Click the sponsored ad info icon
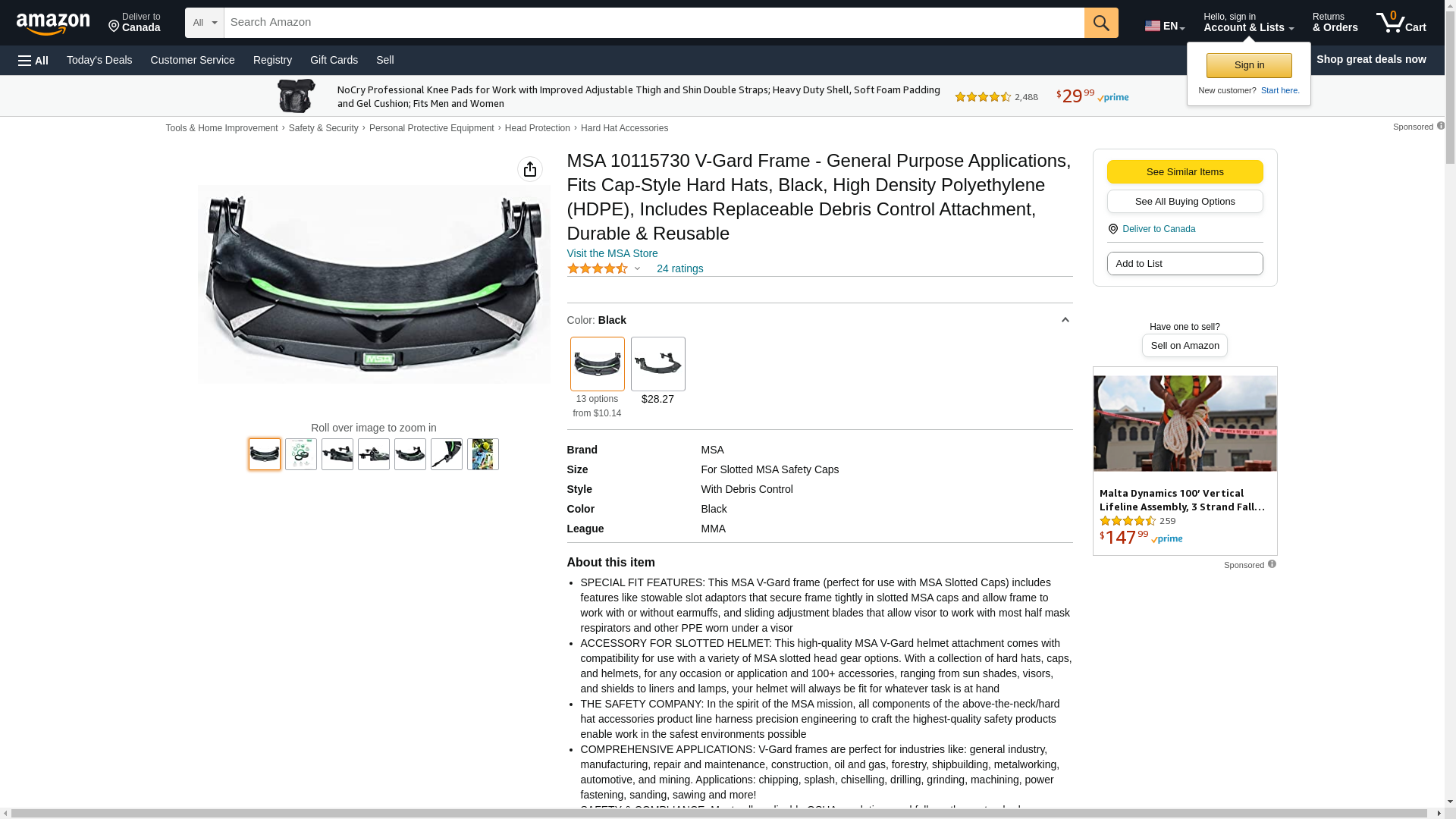This screenshot has height=819, width=1456. [1272, 564]
